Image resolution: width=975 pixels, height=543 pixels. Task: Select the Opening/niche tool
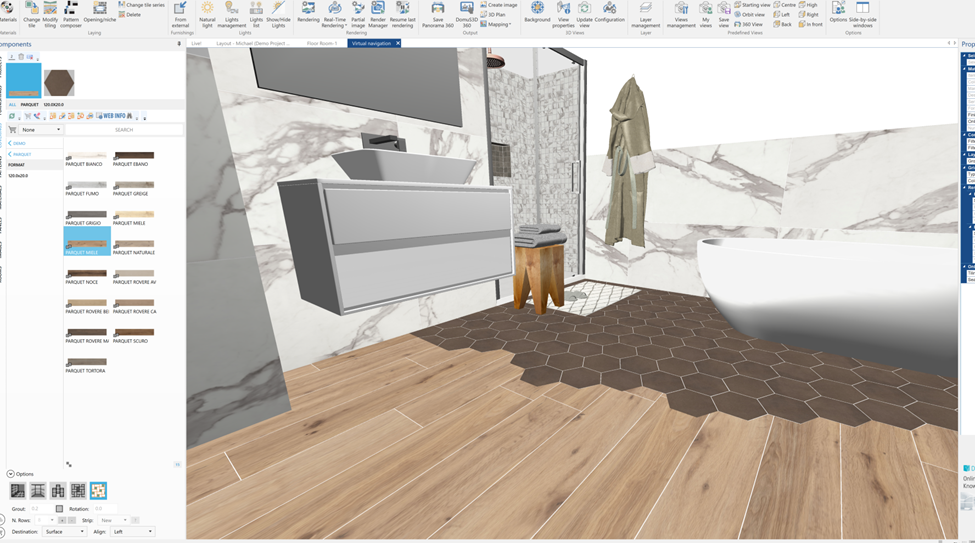(x=99, y=12)
